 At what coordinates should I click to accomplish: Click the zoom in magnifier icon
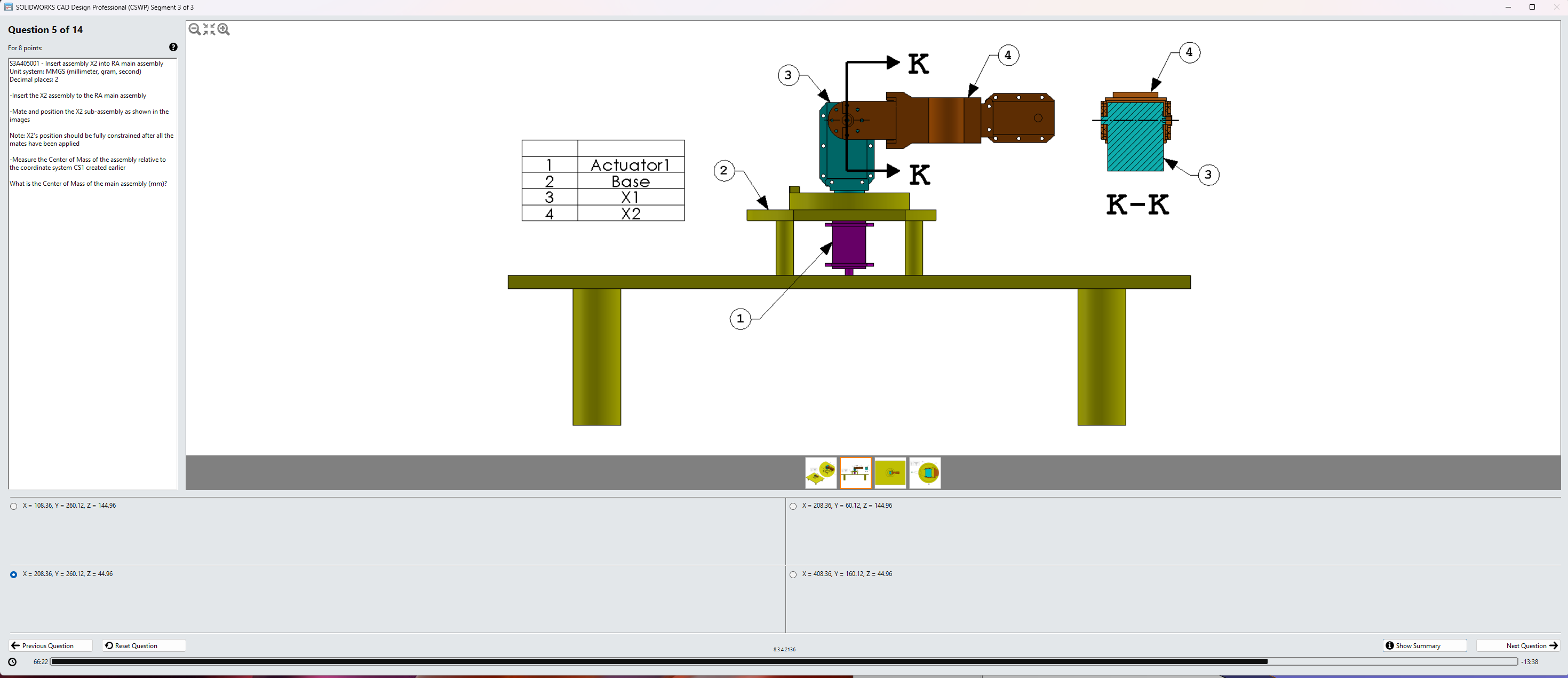click(224, 29)
